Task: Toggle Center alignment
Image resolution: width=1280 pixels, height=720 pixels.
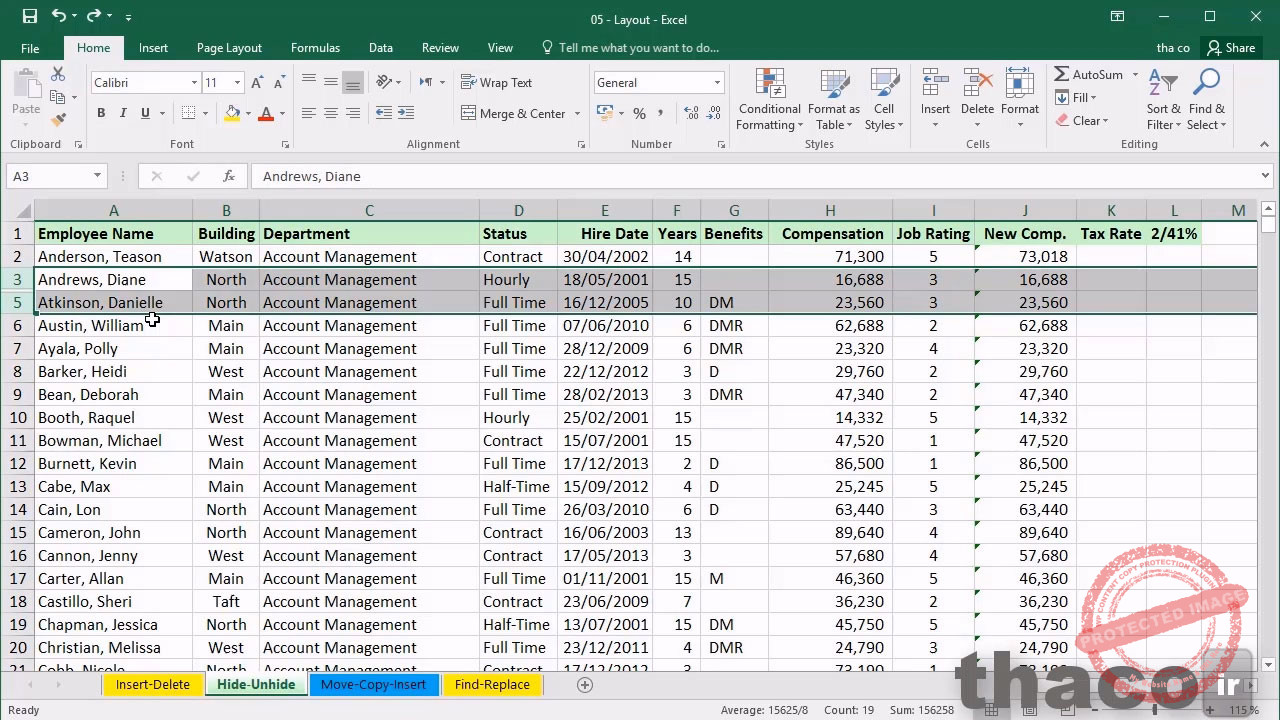Action: pos(330,114)
